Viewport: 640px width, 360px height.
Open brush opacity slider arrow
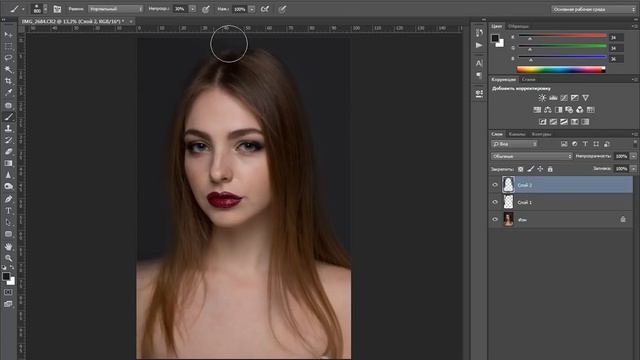[x=193, y=9]
